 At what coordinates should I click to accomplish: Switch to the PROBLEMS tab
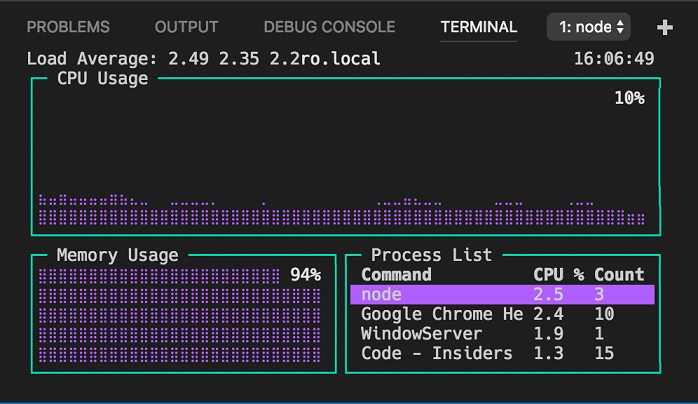pos(68,27)
